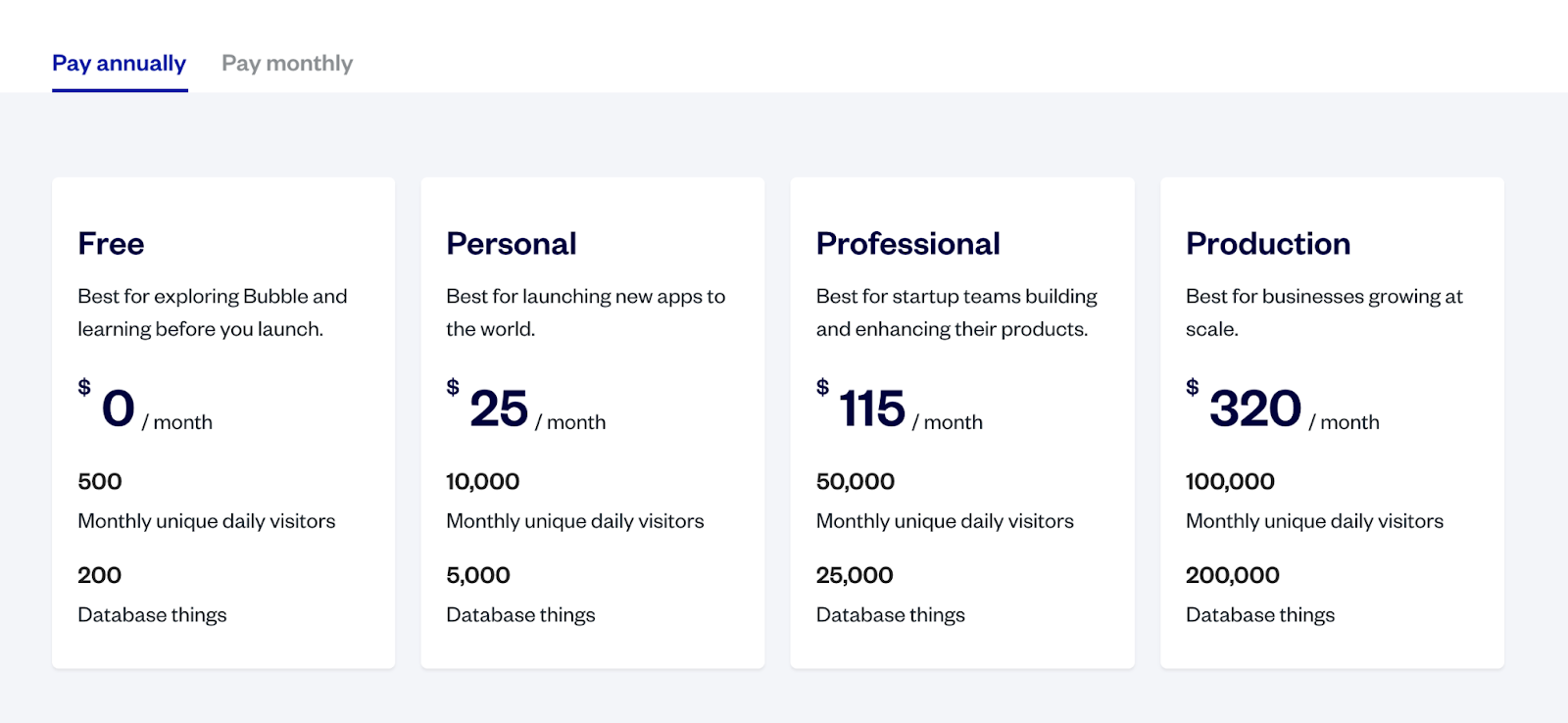Click the $25 per month price
Screen dimensions: 1568x723
click(x=499, y=409)
